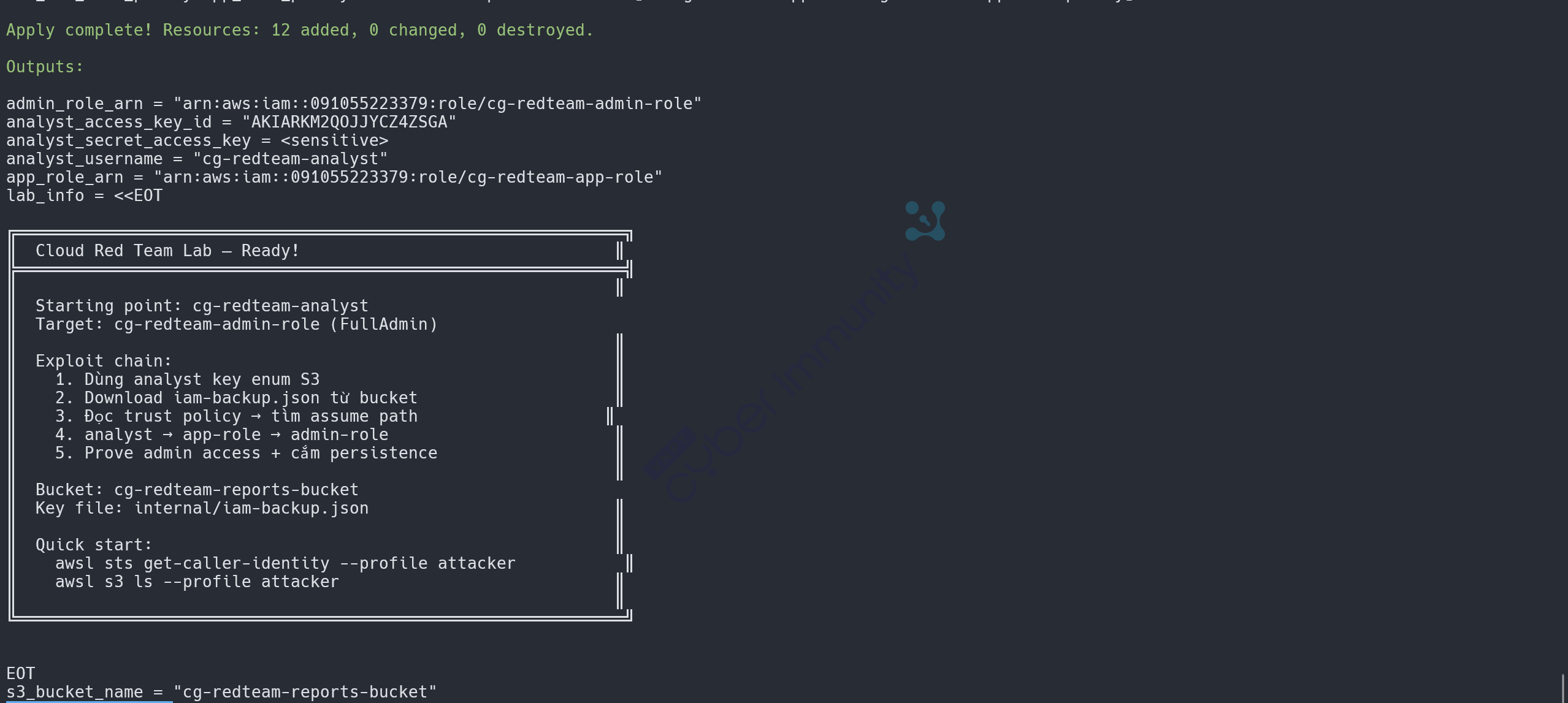
Task: Click the 'Outputs:' heading text
Action: 44,67
